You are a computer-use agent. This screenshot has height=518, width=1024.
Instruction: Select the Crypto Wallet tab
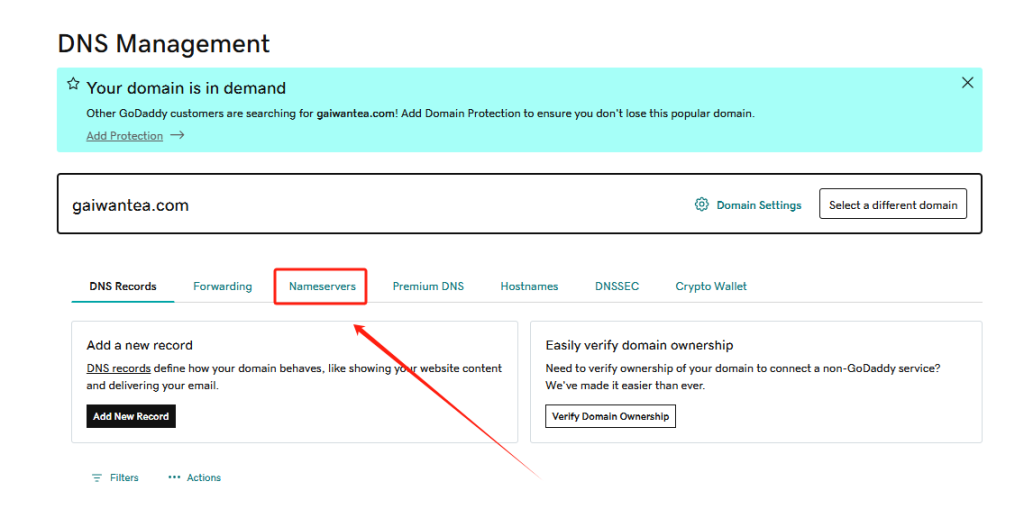click(711, 286)
